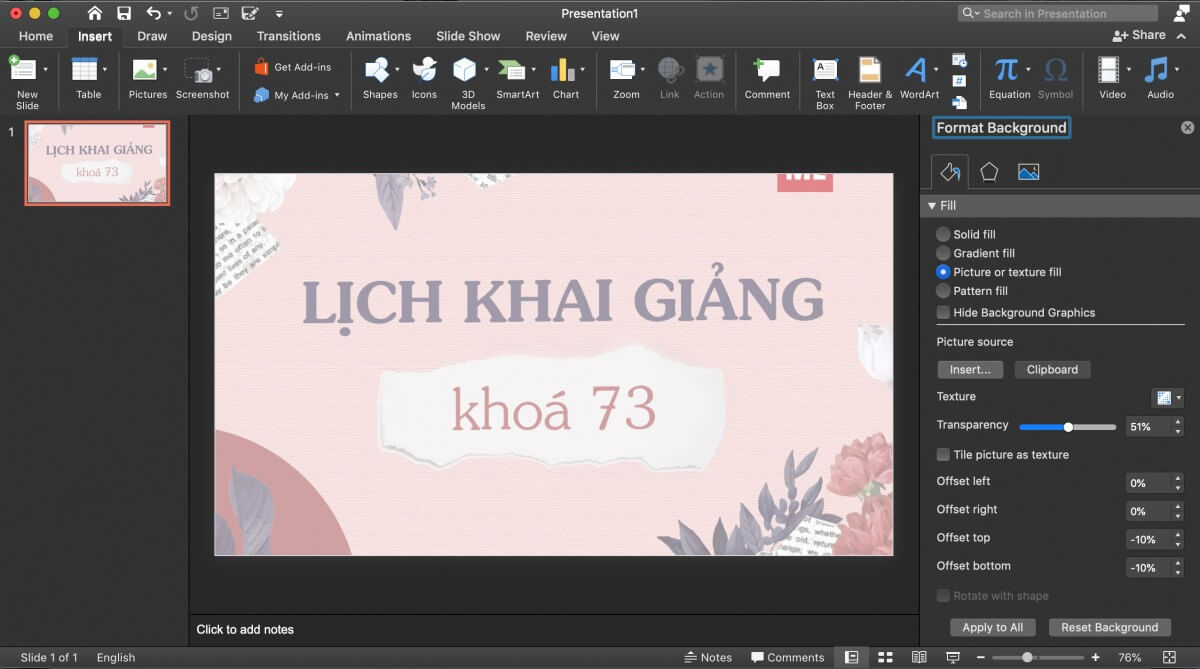Choose Pattern fill option

[x=943, y=291]
